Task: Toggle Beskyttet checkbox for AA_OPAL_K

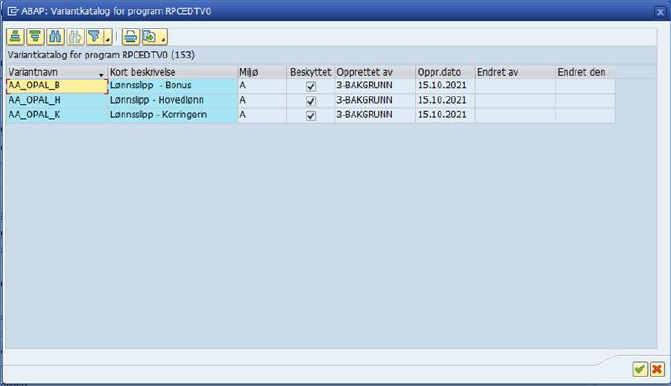Action: (311, 116)
